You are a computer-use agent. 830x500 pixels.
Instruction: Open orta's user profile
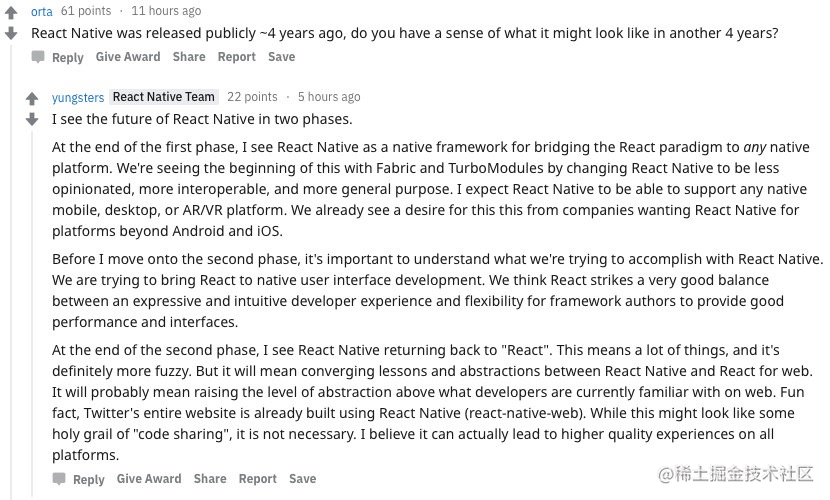pos(41,11)
